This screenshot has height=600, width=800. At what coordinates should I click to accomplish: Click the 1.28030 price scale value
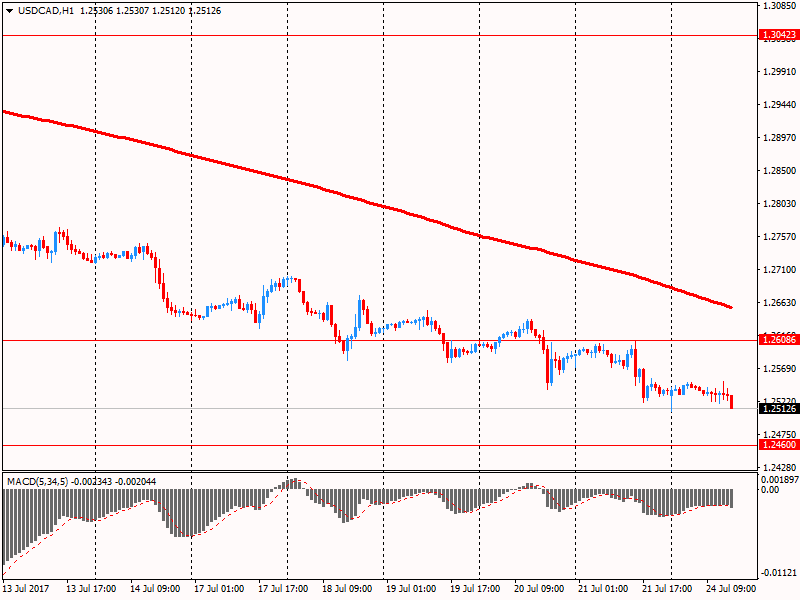[779, 204]
